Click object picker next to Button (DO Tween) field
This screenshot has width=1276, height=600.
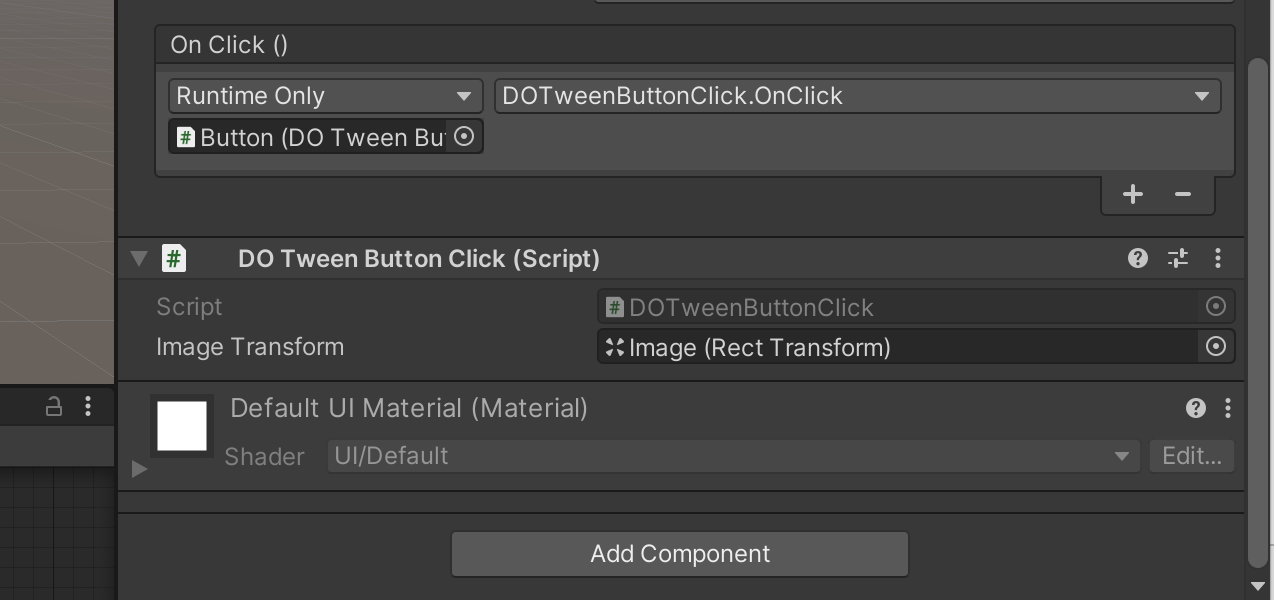tap(464, 137)
